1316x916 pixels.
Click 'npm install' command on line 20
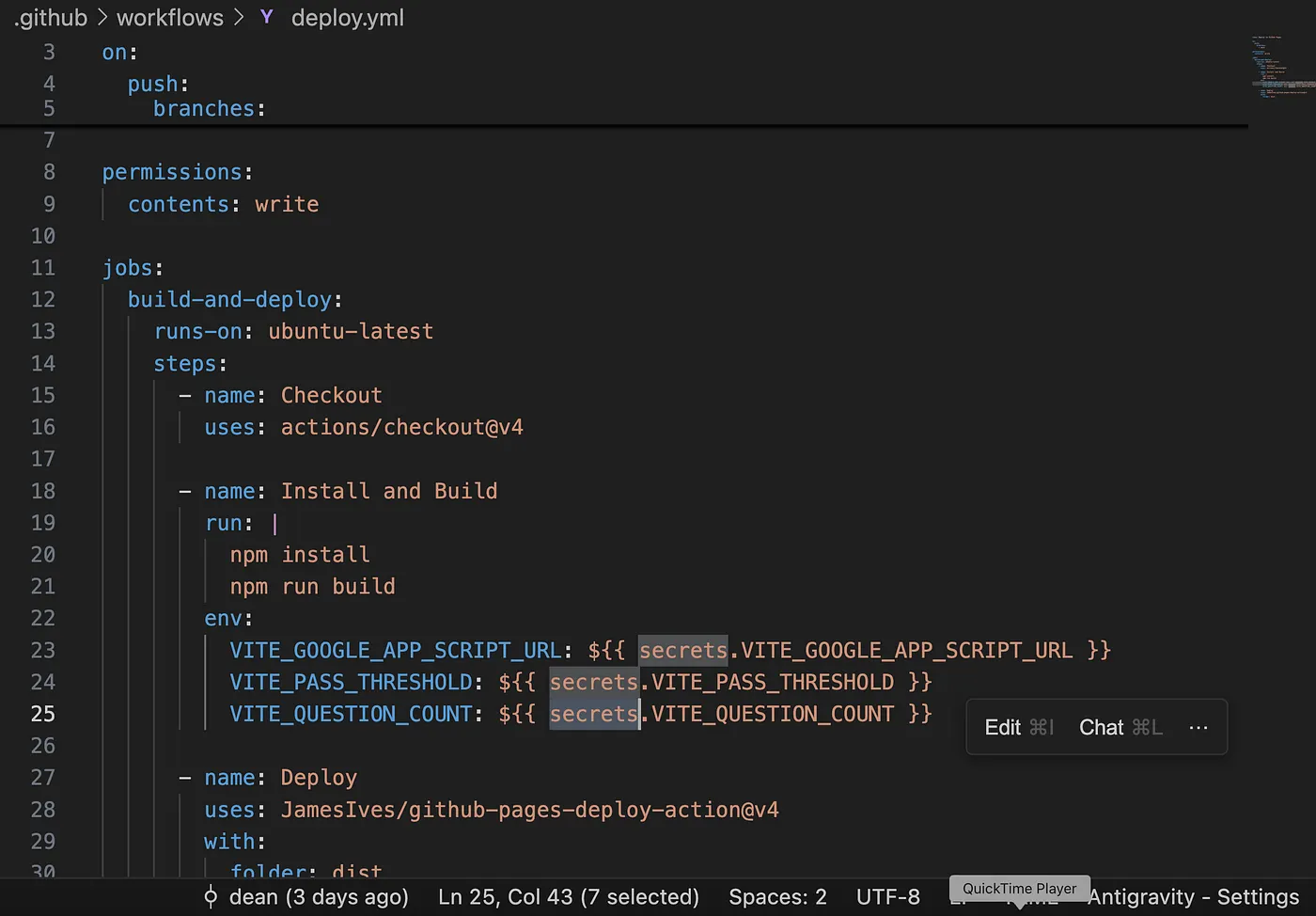pyautogui.click(x=300, y=555)
